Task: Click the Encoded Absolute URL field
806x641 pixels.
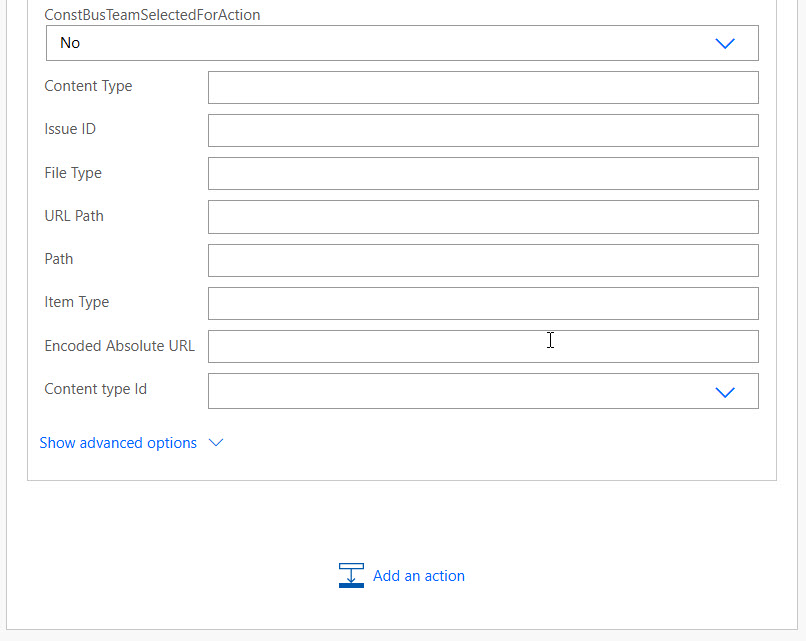Action: tap(483, 346)
